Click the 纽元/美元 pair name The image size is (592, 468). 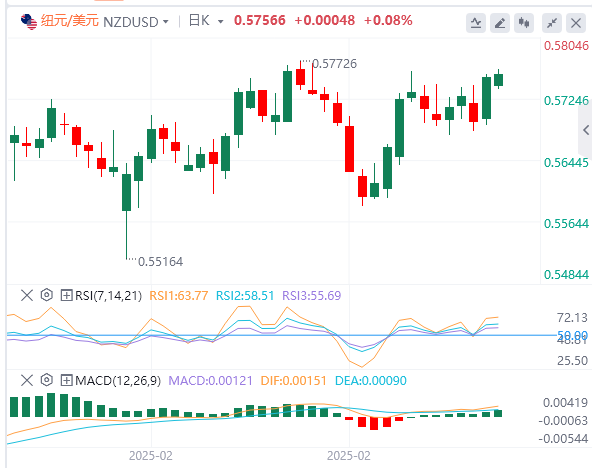pyautogui.click(x=69, y=21)
